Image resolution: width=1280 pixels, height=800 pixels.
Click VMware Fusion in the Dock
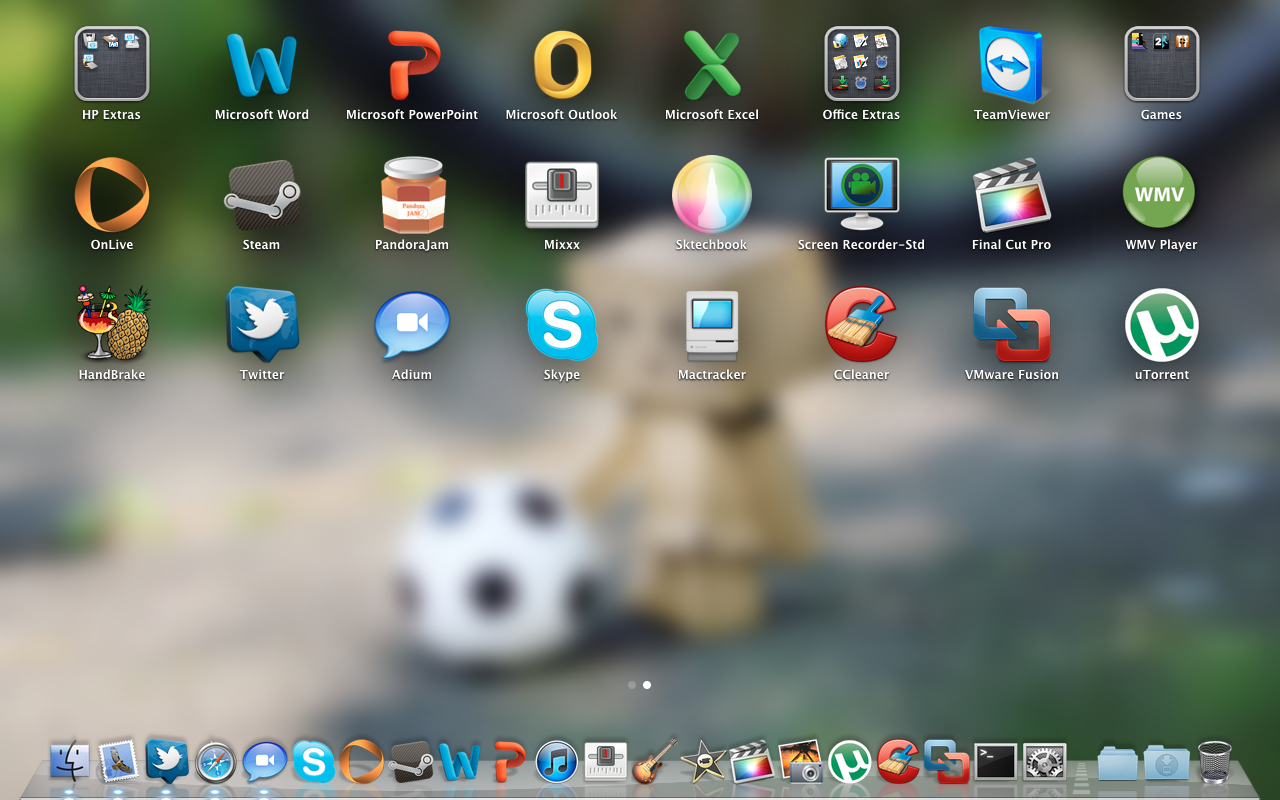pyautogui.click(x=947, y=762)
